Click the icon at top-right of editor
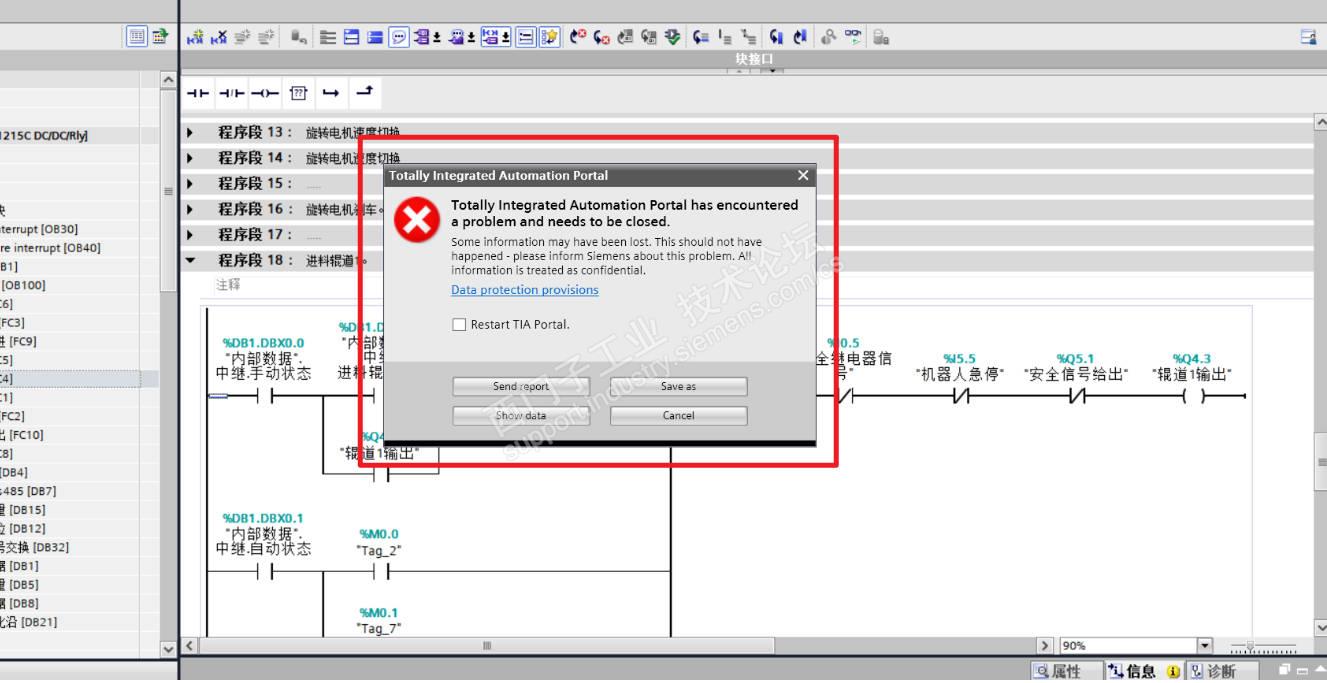Image resolution: width=1327 pixels, height=683 pixels. coord(1308,37)
